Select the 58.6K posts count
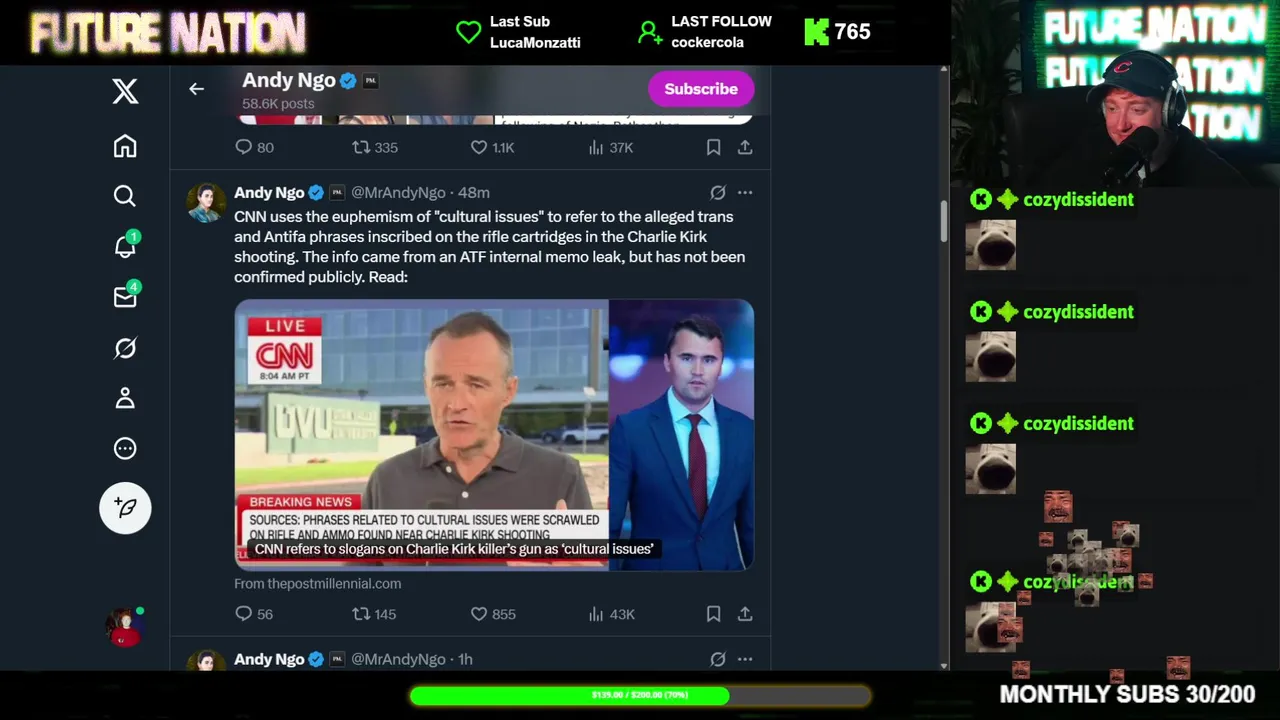The width and height of the screenshot is (1280, 720). (278, 103)
